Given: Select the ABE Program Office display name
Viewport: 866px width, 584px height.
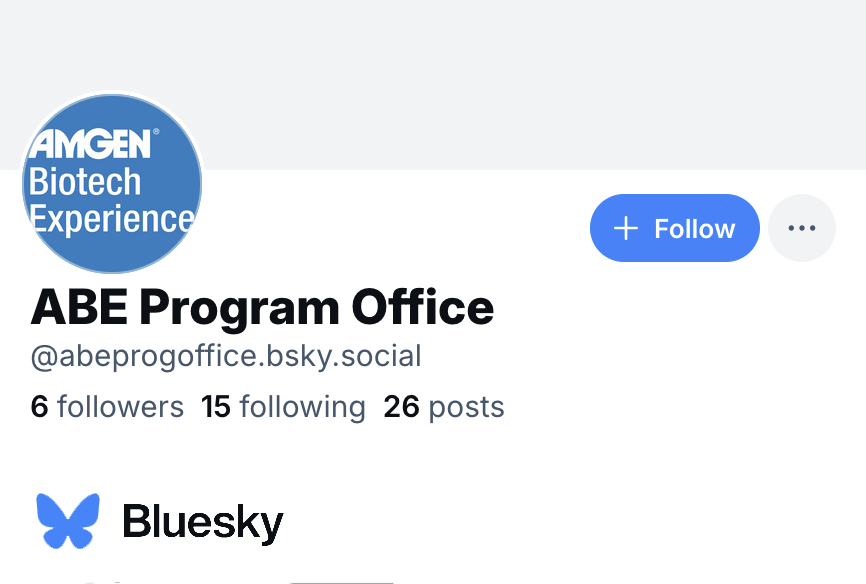Looking at the screenshot, I should [262, 307].
